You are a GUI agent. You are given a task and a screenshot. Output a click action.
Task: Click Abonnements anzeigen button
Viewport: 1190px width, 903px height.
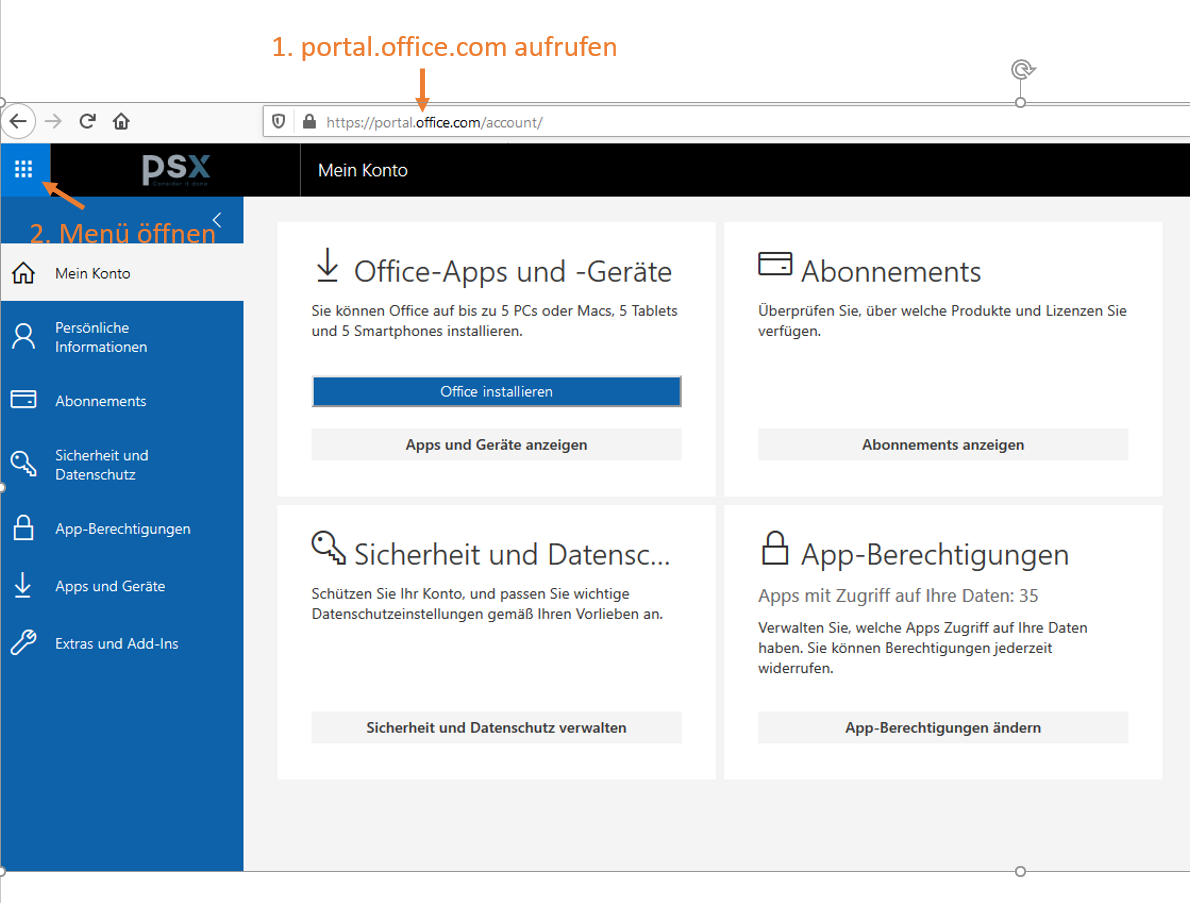click(x=942, y=445)
